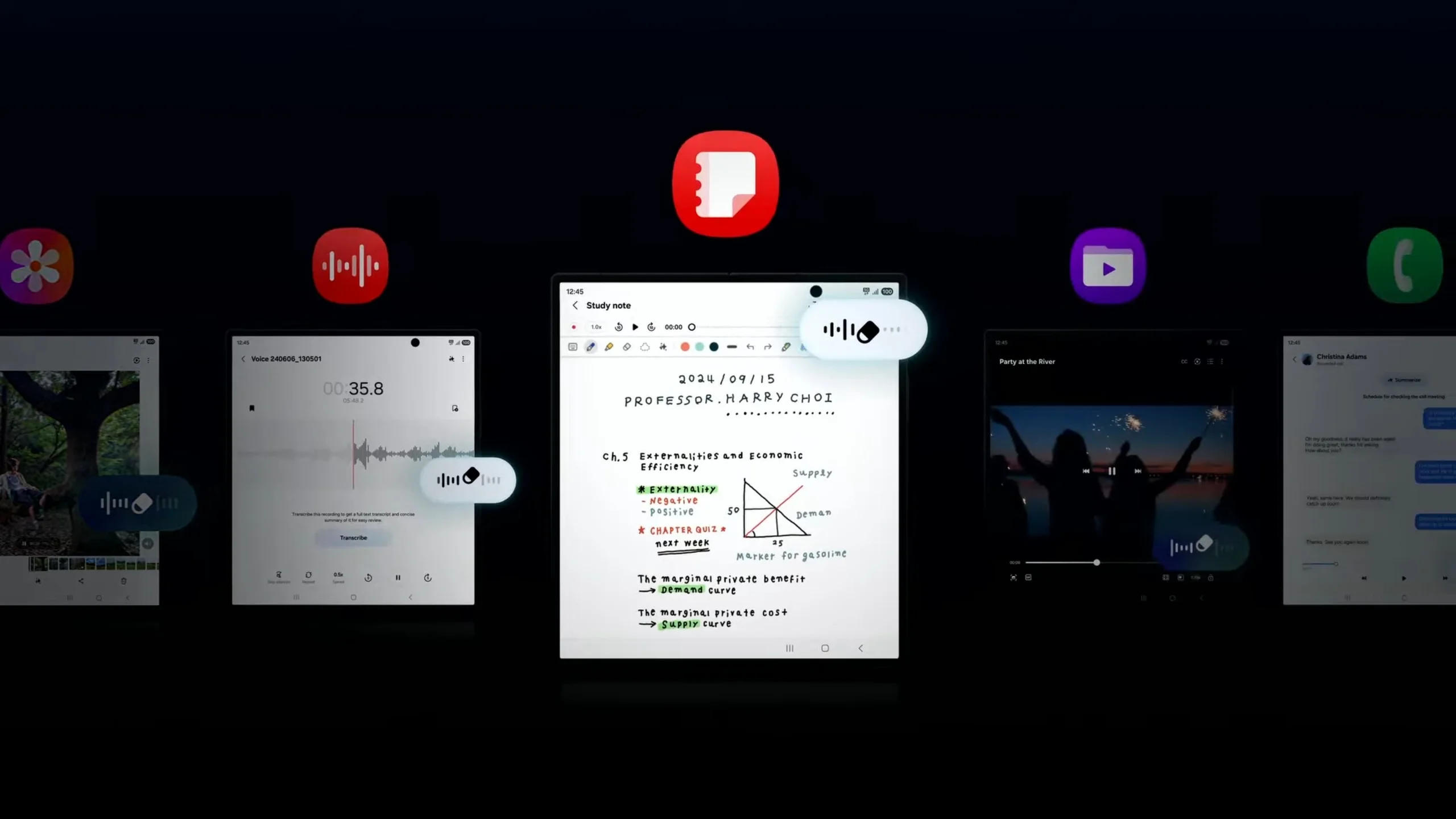Delete the photo in Gallery window
The image size is (1456, 819).
tap(123, 581)
